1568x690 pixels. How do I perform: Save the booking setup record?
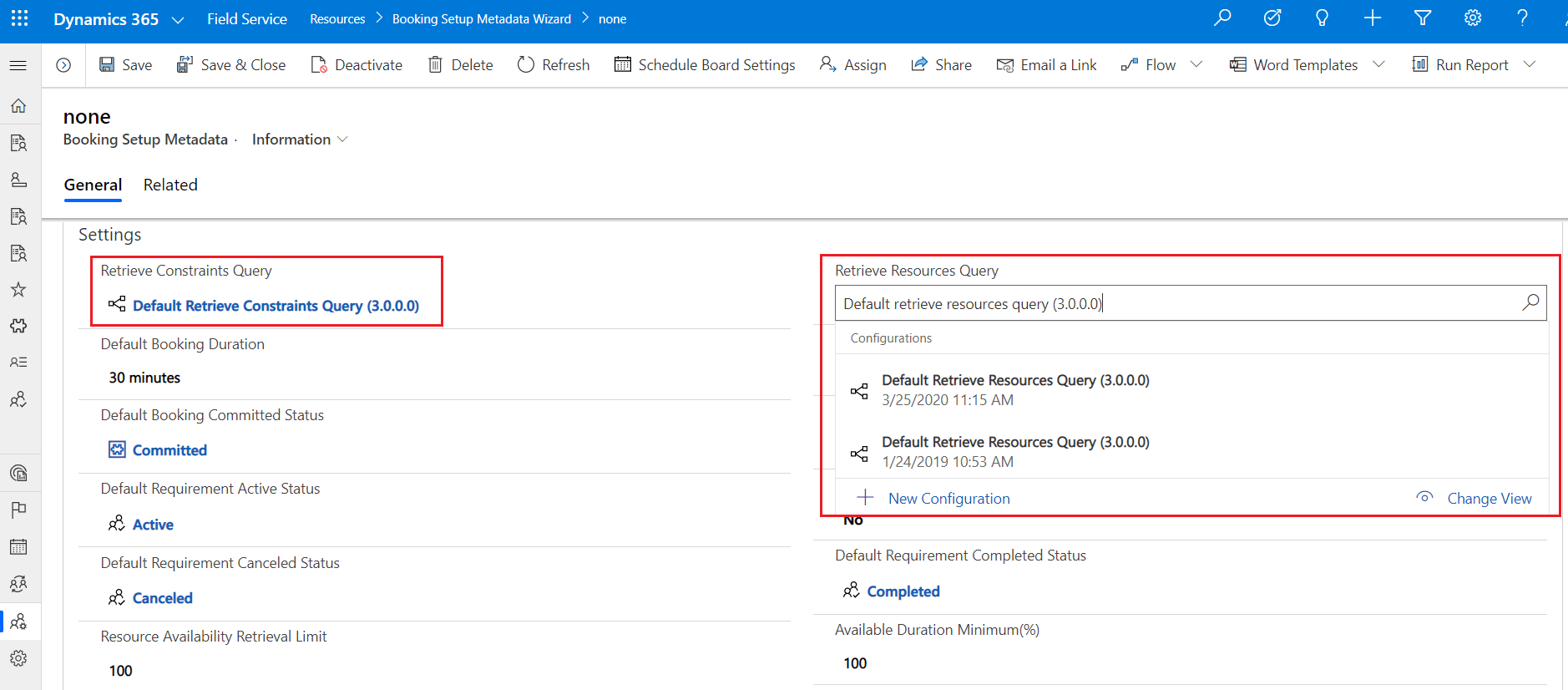pos(125,65)
